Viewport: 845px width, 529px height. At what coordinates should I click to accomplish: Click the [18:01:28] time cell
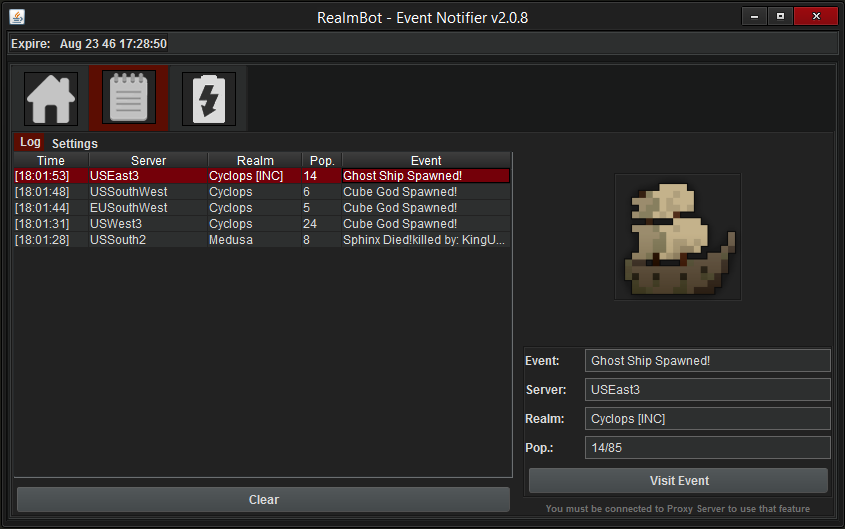[51, 240]
